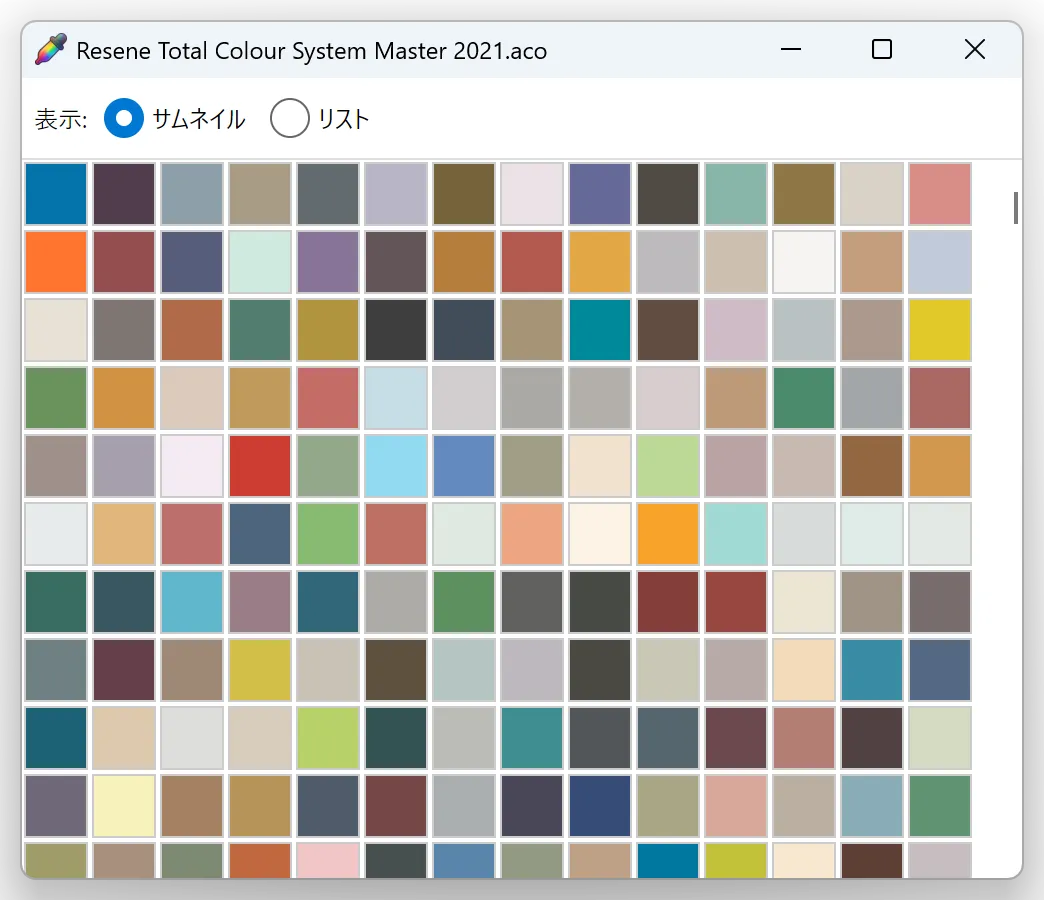Maximize the colour palette window

pos(882,50)
